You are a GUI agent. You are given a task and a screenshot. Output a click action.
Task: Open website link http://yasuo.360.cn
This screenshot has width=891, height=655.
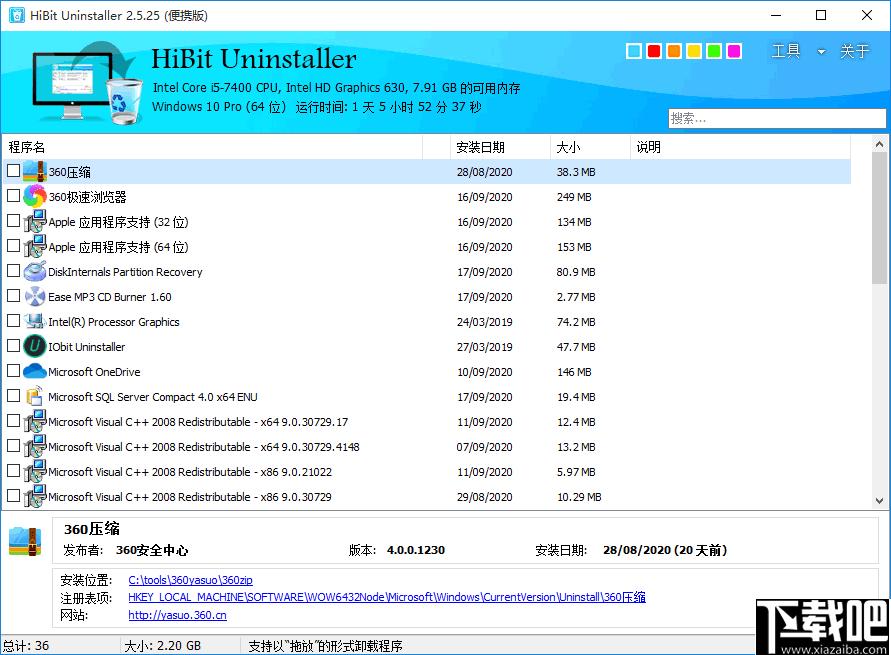pyautogui.click(x=177, y=615)
